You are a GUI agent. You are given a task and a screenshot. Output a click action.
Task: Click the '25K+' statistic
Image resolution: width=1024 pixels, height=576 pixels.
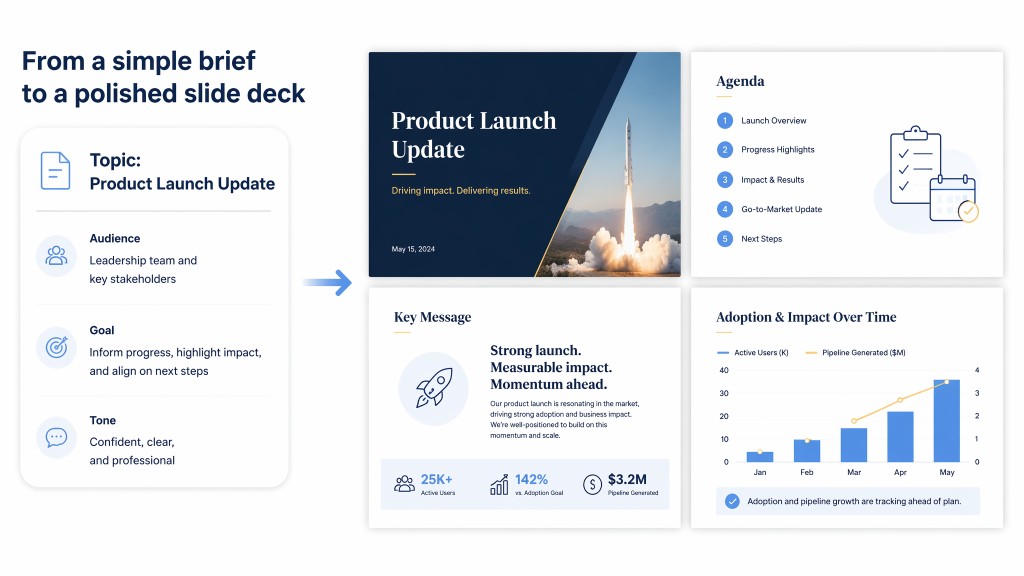(436, 479)
